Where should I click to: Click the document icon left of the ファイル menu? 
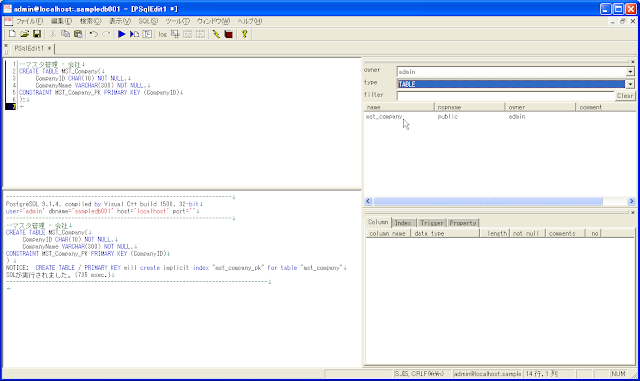[x=8, y=21]
